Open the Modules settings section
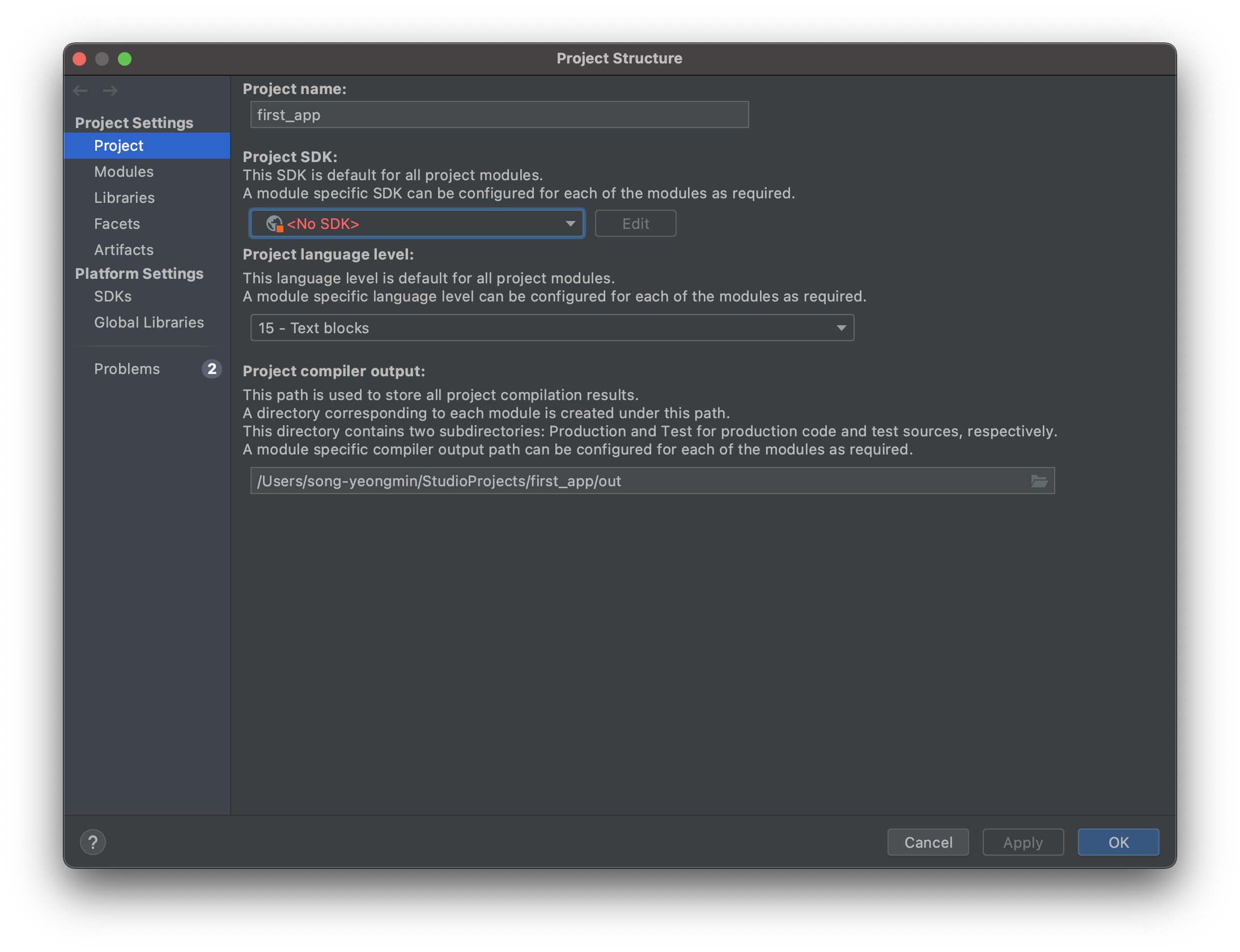The width and height of the screenshot is (1240, 952). tap(124, 172)
